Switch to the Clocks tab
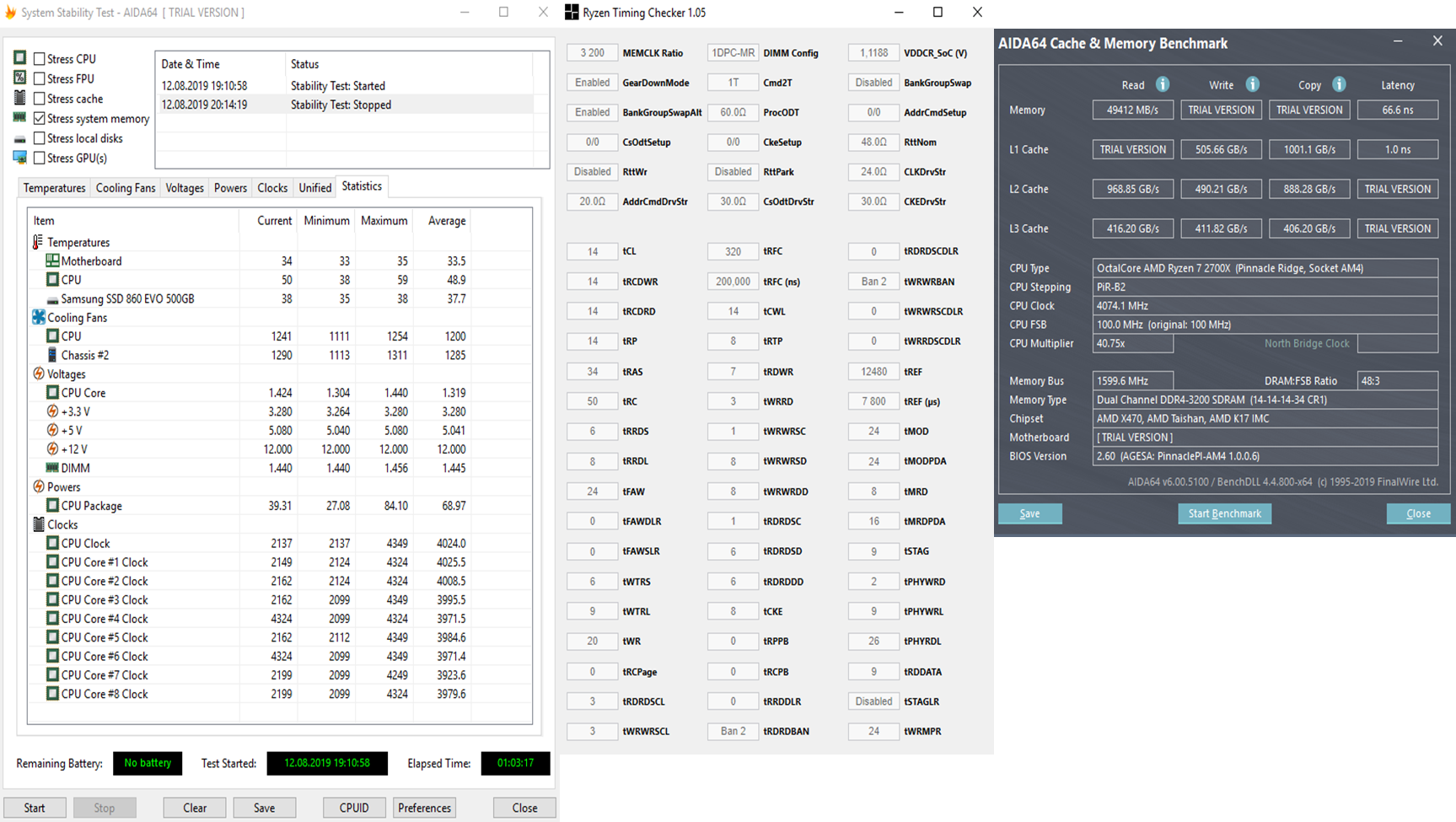 (x=272, y=188)
